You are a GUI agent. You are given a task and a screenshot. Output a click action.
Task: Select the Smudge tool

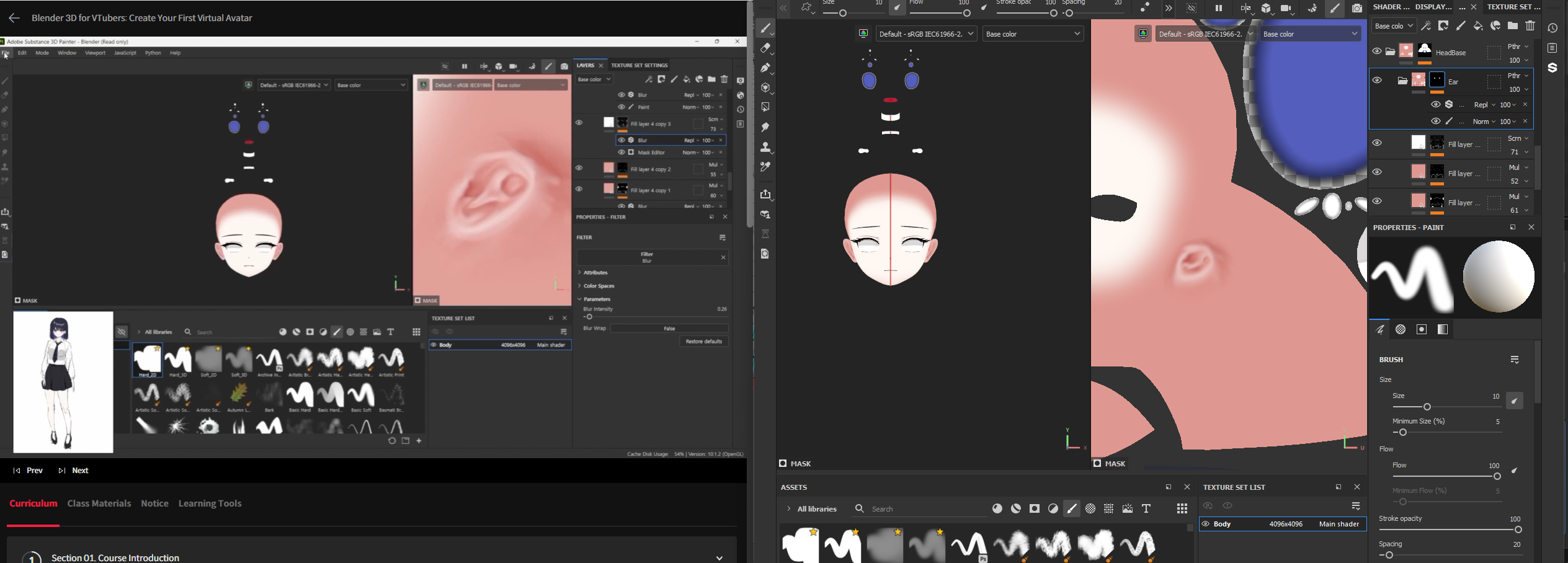click(x=766, y=127)
